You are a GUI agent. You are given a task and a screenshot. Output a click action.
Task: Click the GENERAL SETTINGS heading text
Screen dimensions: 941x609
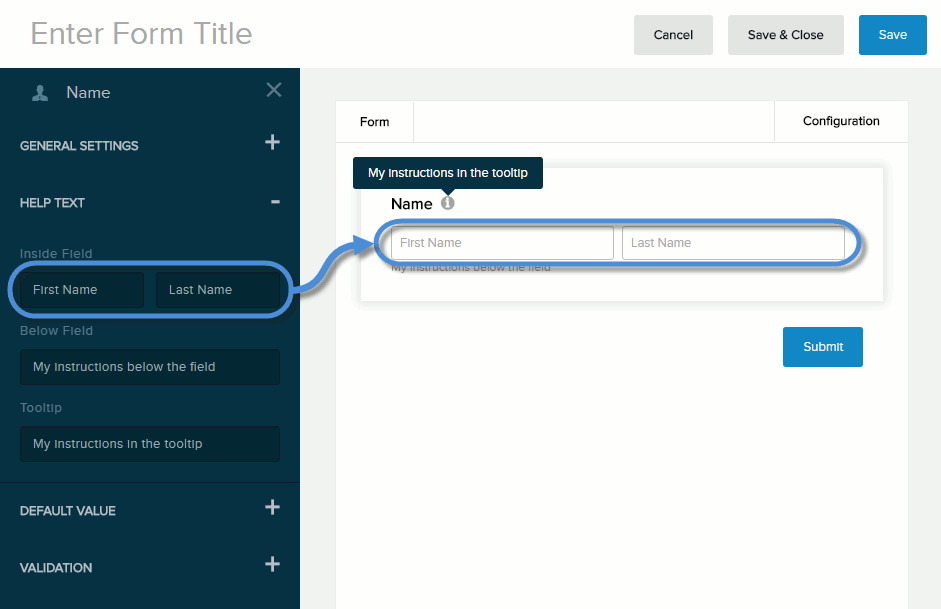tap(79, 146)
